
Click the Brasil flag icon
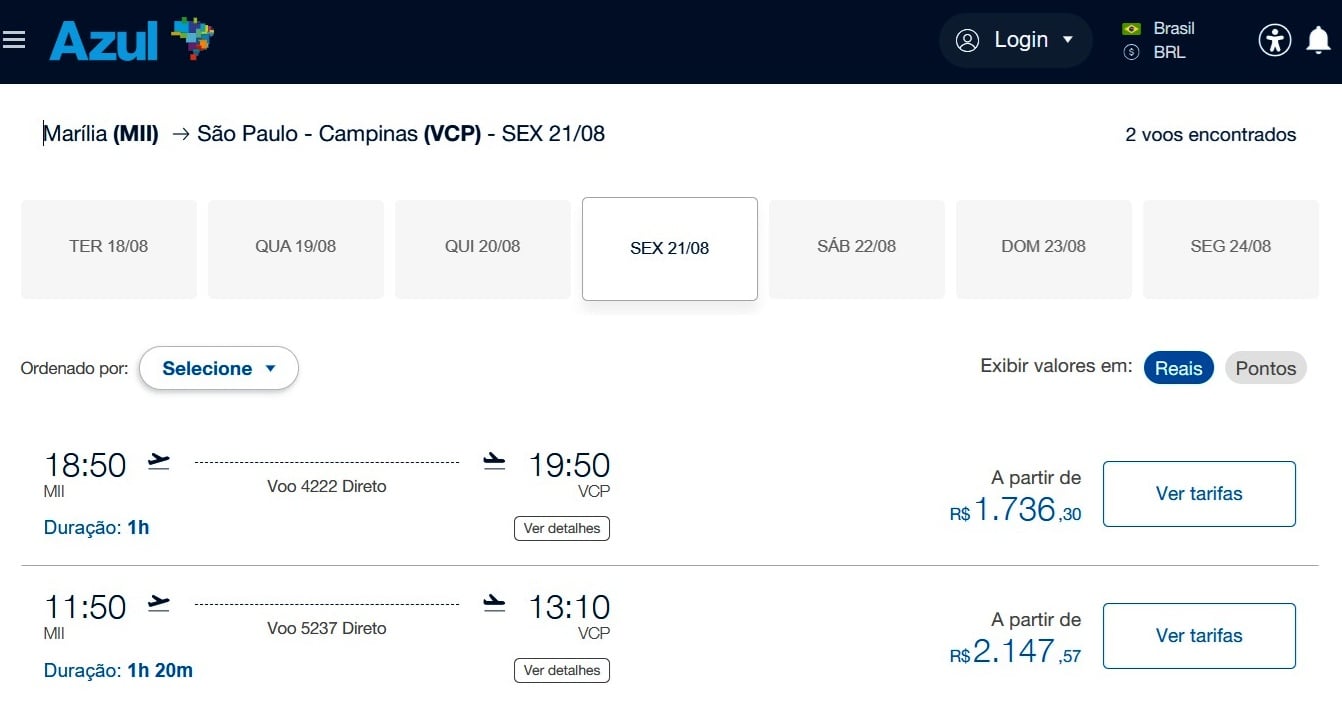(x=1132, y=29)
